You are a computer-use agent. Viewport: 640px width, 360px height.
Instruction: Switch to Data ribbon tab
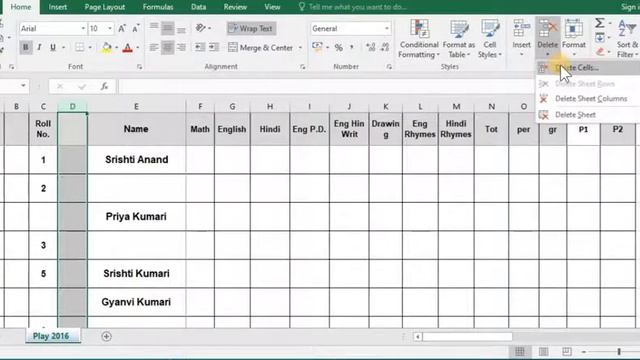(x=198, y=7)
